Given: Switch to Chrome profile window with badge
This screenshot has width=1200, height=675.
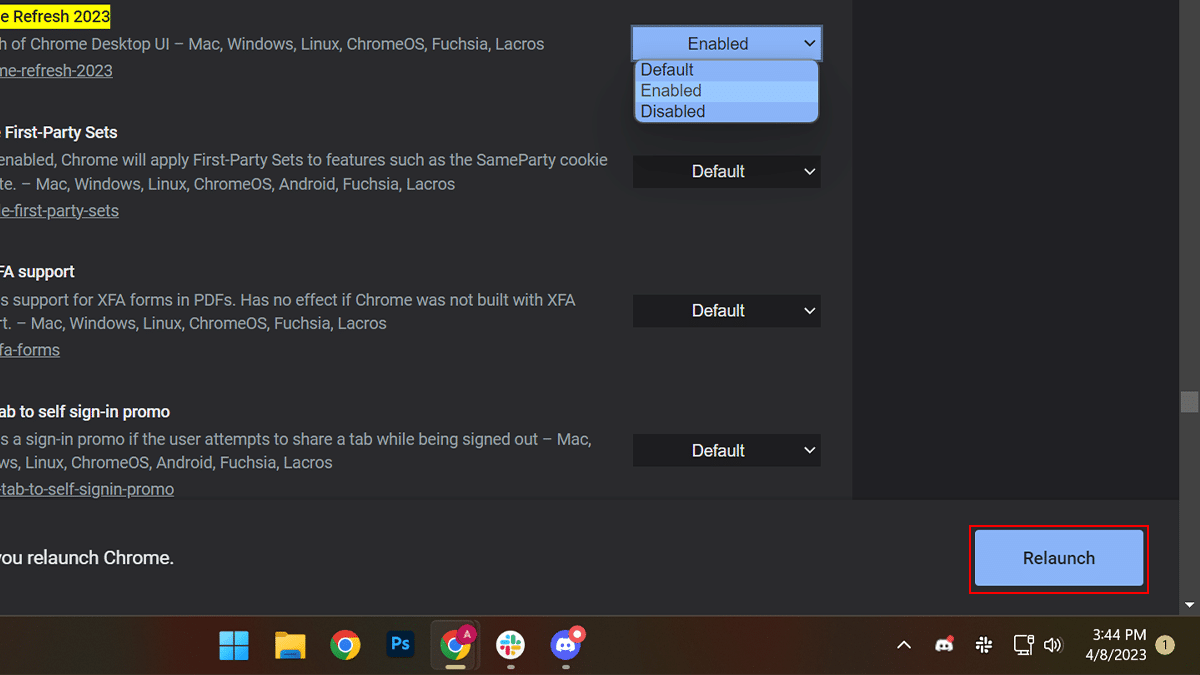Looking at the screenshot, I should point(455,646).
